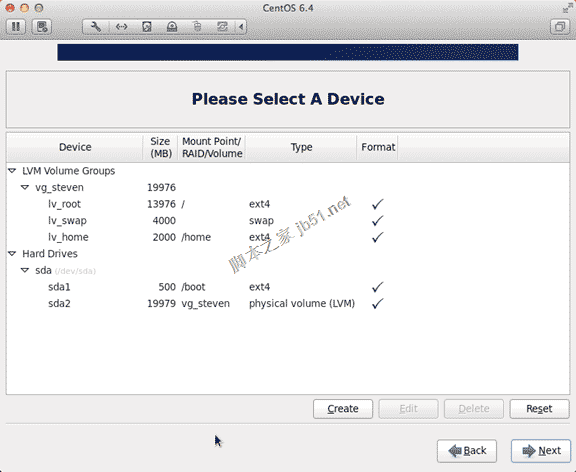Click the swap type text
576x472 pixels.
(261, 221)
